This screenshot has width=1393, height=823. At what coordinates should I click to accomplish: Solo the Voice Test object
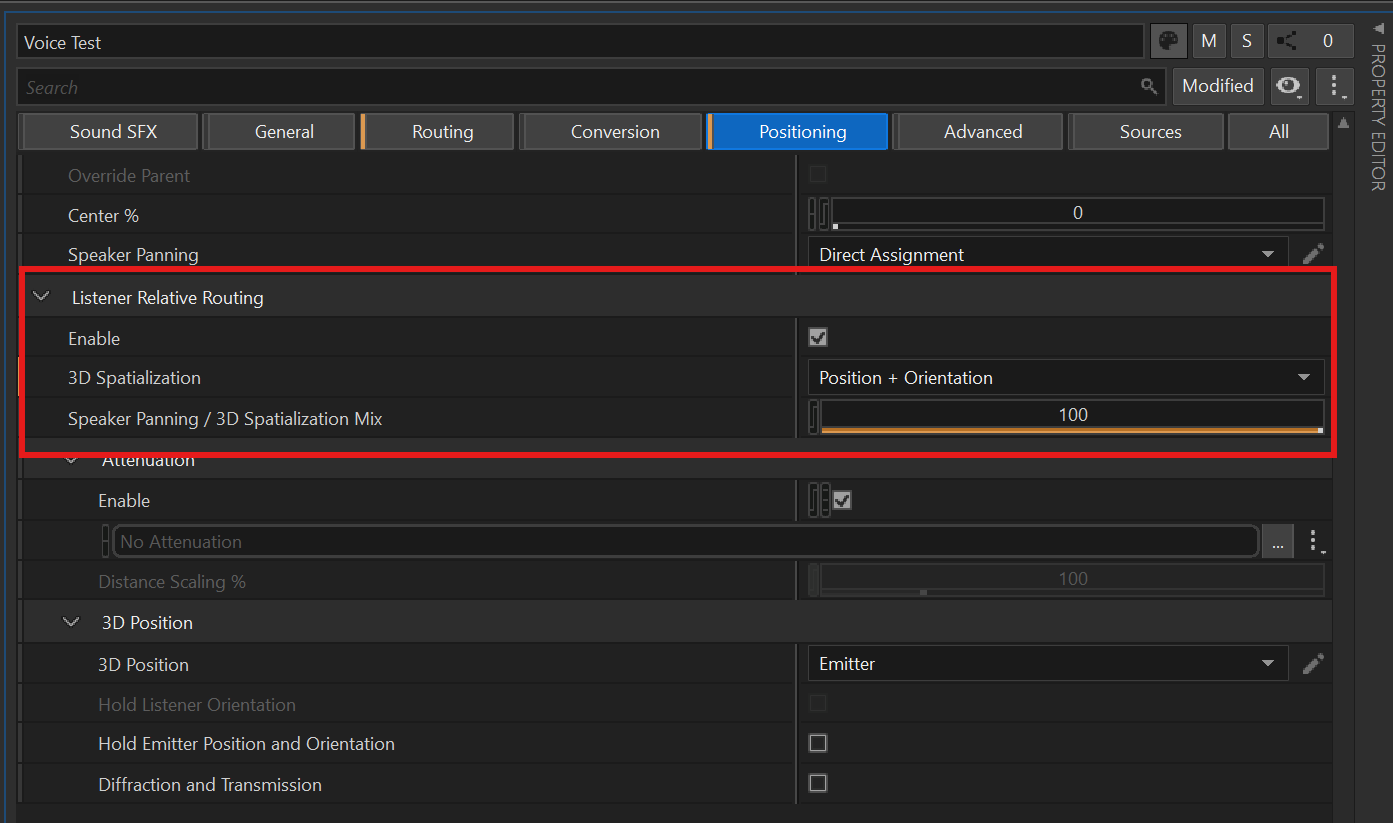click(x=1247, y=41)
